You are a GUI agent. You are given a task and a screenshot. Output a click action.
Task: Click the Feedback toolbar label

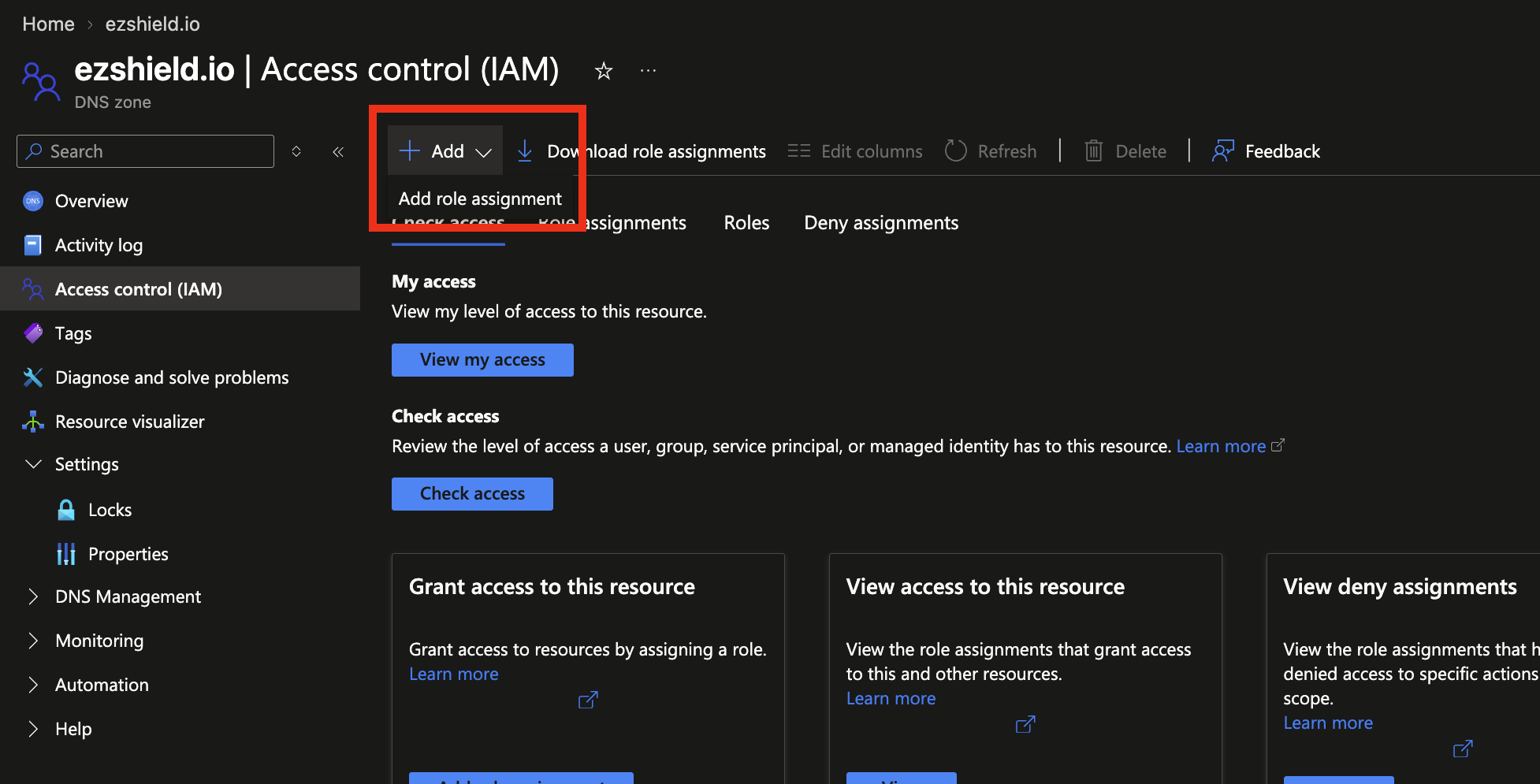coord(1282,151)
